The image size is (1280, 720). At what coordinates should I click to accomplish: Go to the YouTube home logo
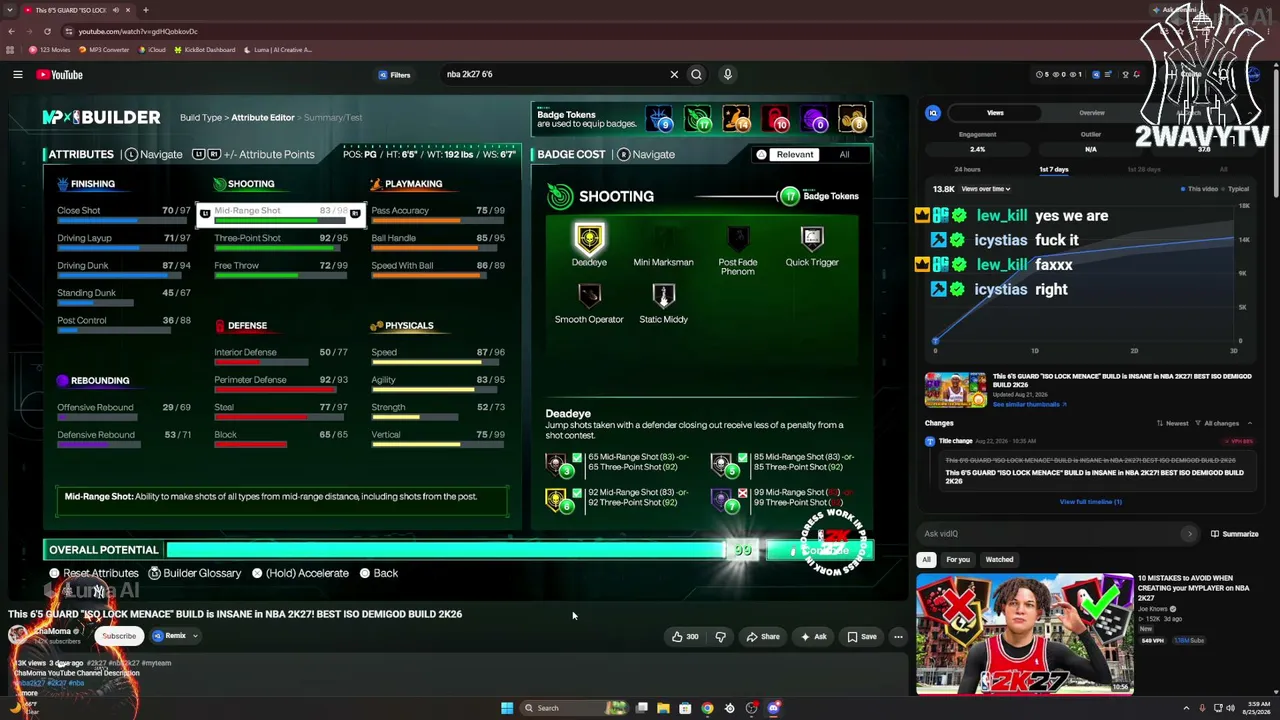[60, 74]
